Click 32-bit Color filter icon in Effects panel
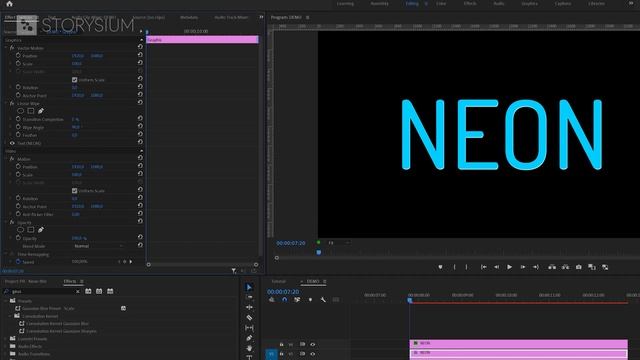 (x=99, y=291)
